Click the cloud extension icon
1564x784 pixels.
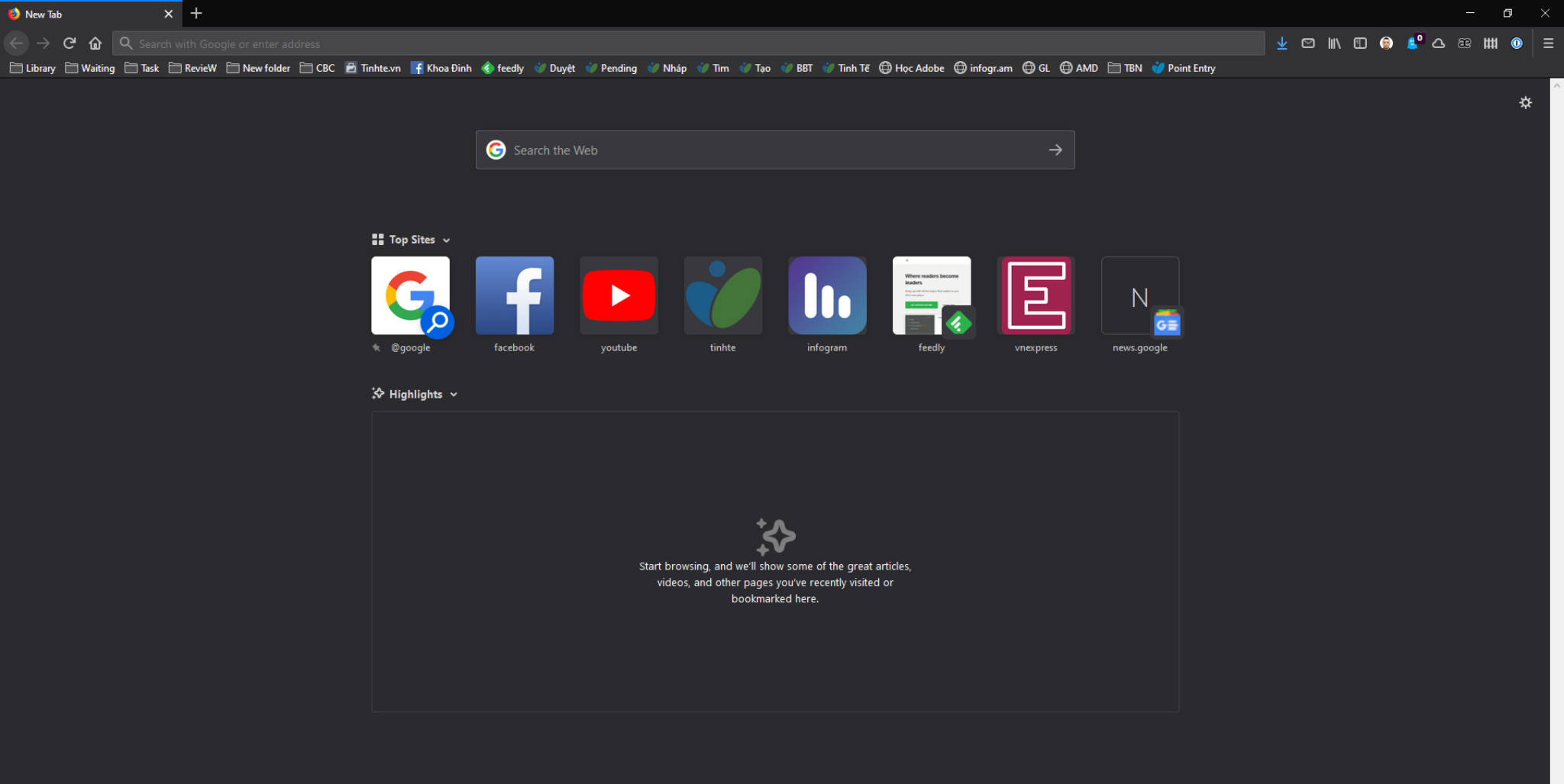click(x=1438, y=44)
